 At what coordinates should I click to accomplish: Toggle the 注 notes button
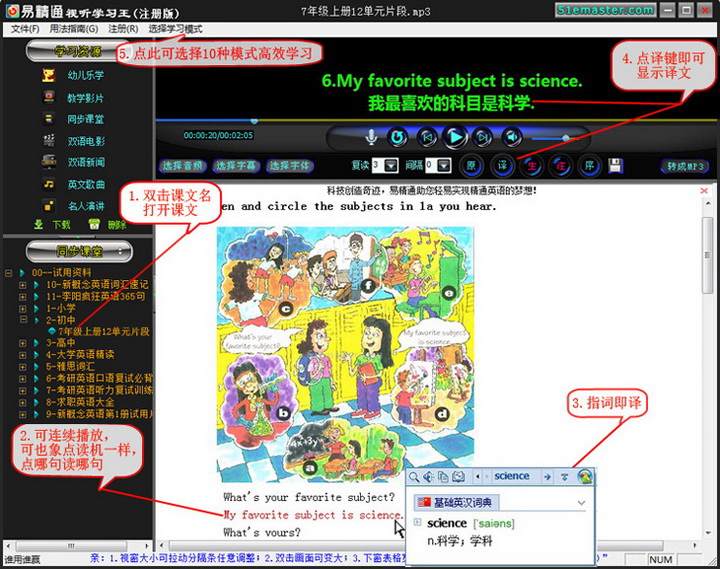(x=561, y=166)
